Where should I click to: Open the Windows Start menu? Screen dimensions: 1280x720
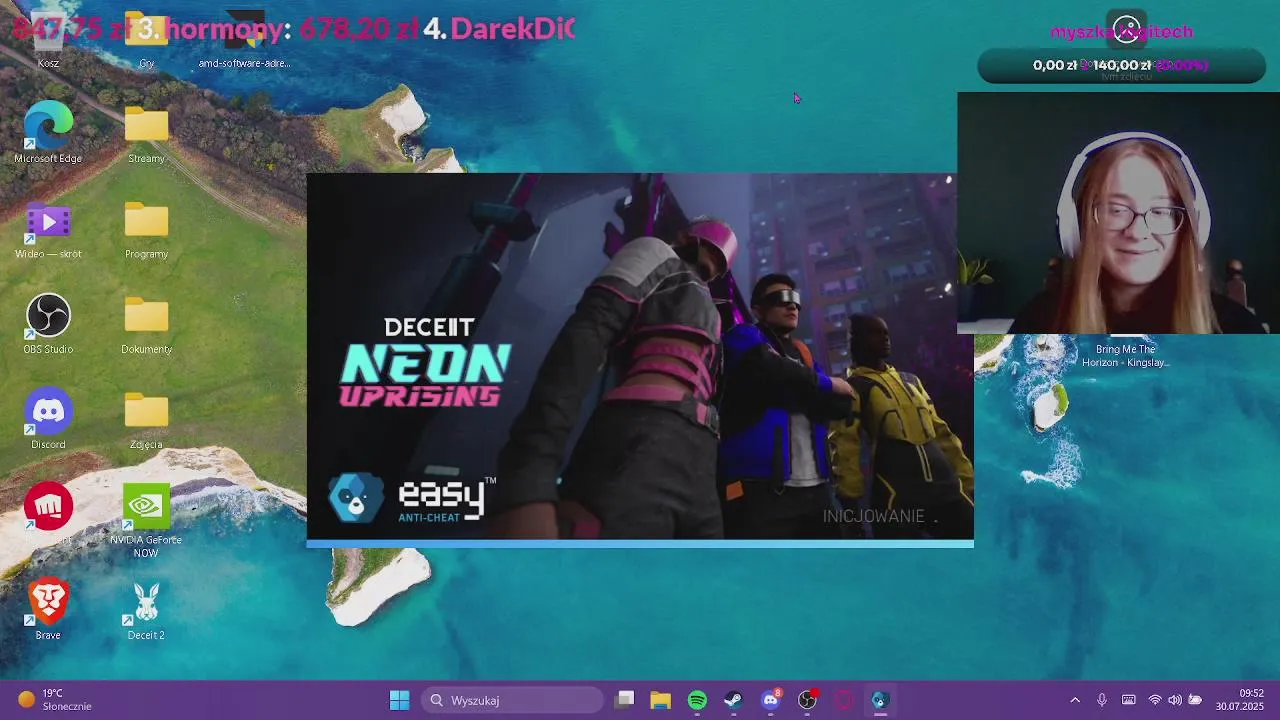coord(399,700)
